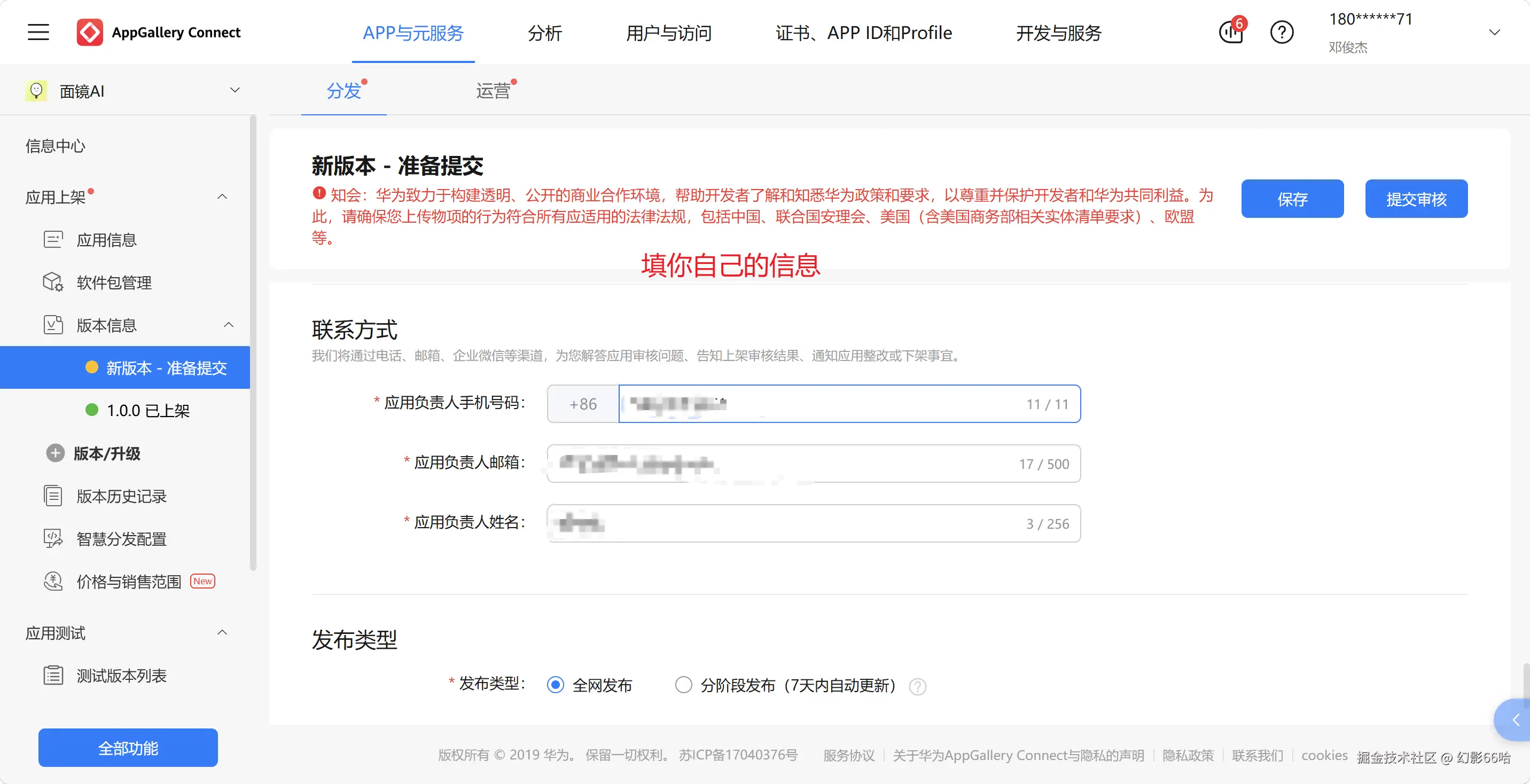Select the 全网发布 radio option

(x=556, y=685)
